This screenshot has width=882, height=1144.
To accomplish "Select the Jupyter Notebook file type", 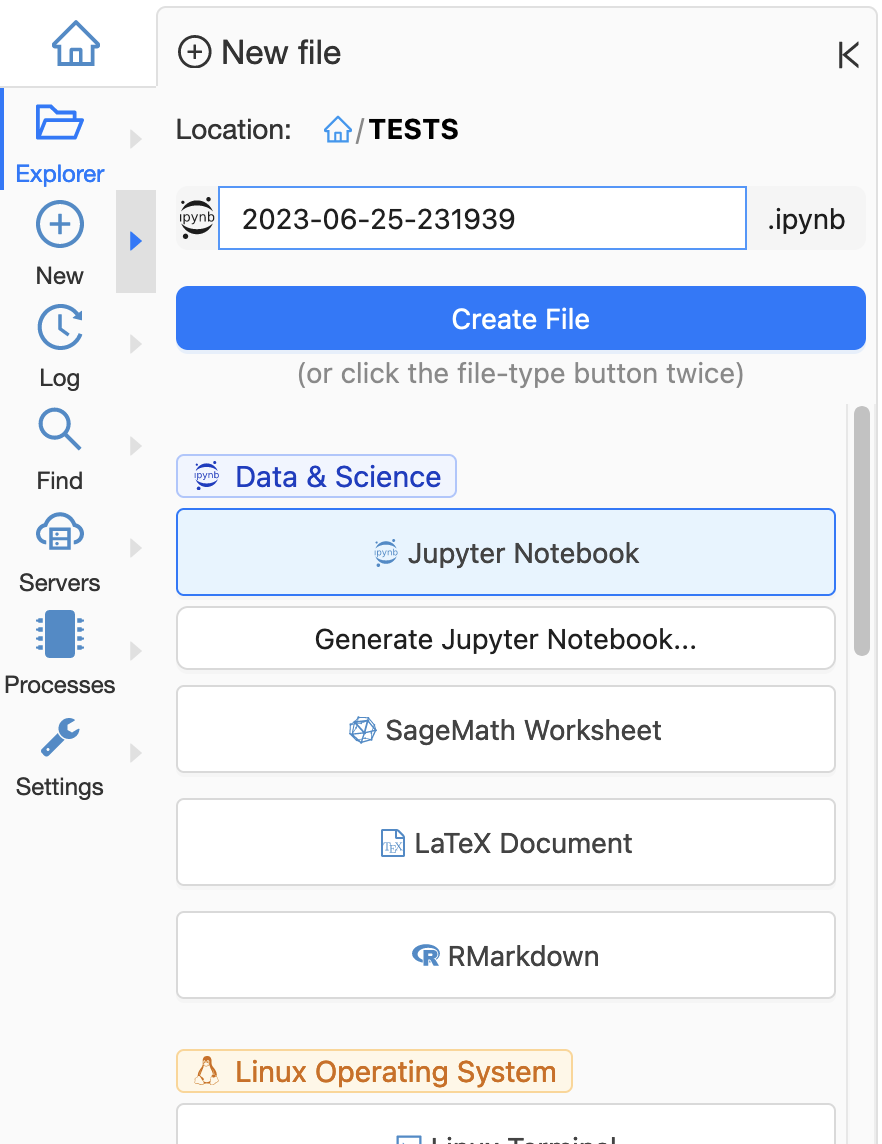I will 505,553.
